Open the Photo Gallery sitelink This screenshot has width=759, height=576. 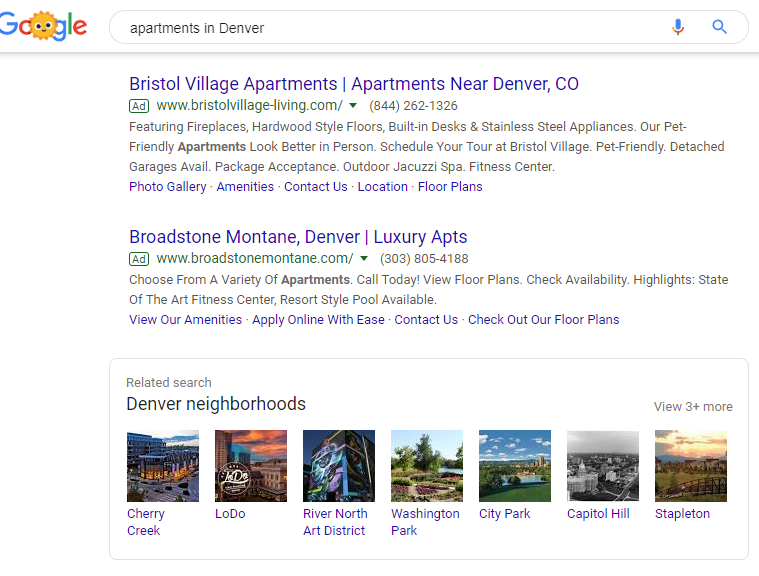coord(167,186)
